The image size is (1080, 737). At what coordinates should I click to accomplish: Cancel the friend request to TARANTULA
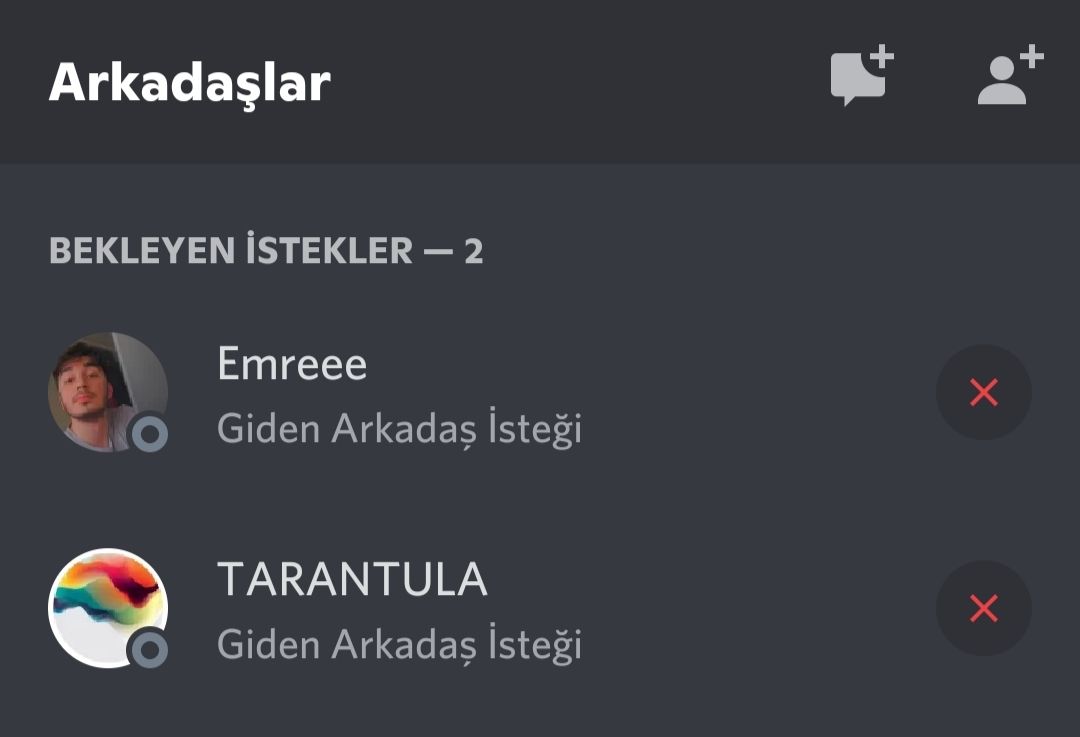coord(984,608)
